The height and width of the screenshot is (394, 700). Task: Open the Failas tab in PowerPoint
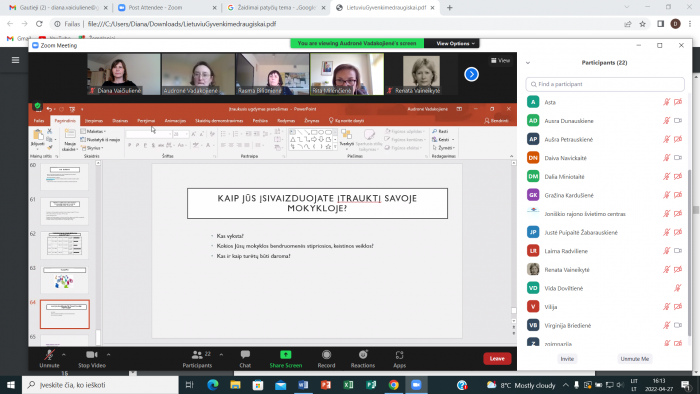39,120
